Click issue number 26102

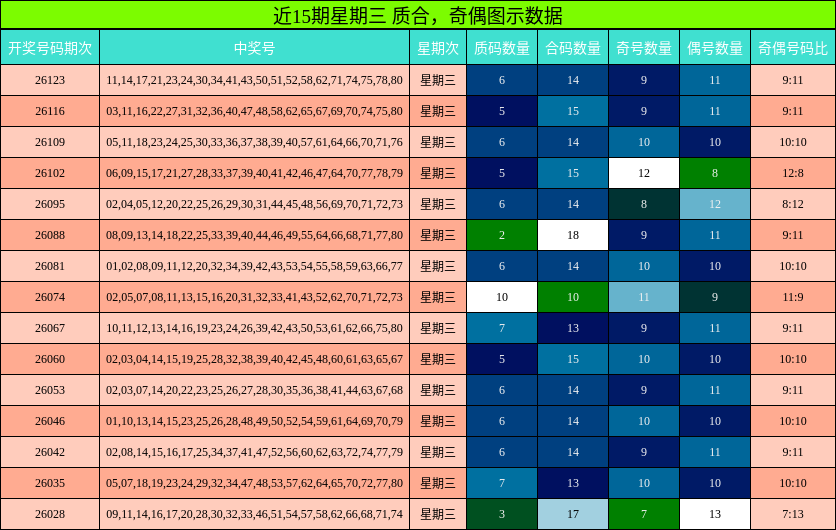tap(50, 173)
